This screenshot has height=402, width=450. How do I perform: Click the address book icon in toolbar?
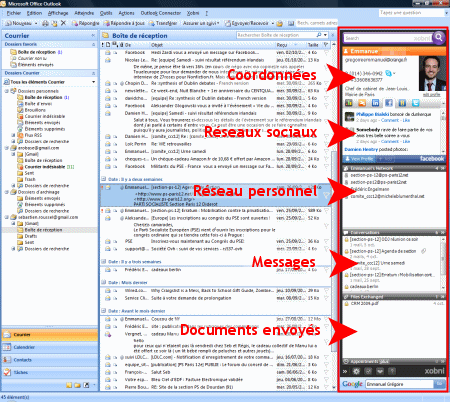pos(291,23)
